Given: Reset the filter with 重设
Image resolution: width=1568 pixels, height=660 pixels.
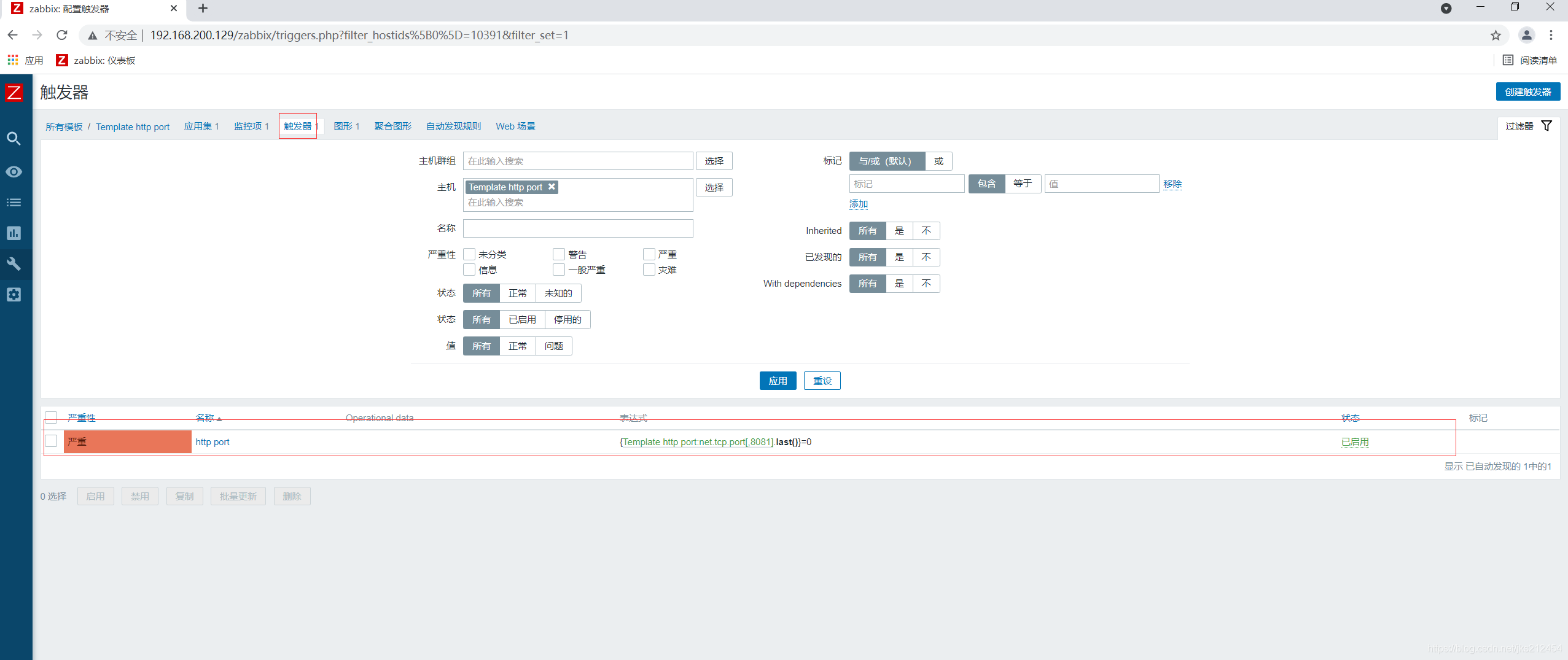Looking at the screenshot, I should click(x=822, y=381).
